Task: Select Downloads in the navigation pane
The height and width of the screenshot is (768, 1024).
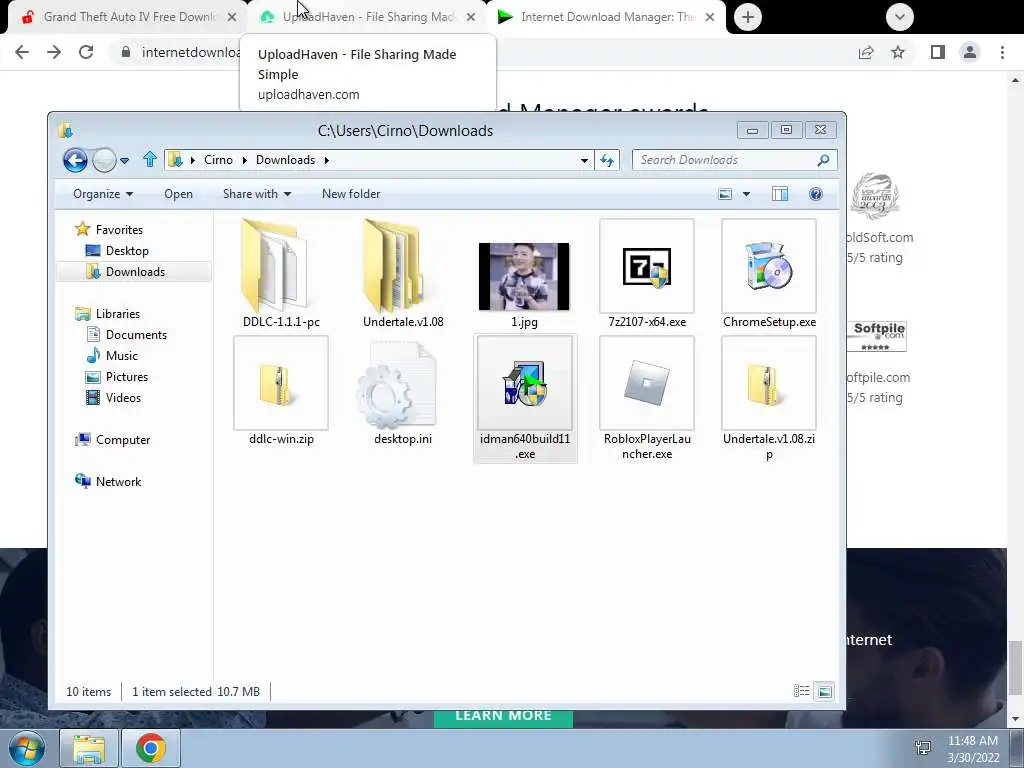Action: [x=134, y=272]
